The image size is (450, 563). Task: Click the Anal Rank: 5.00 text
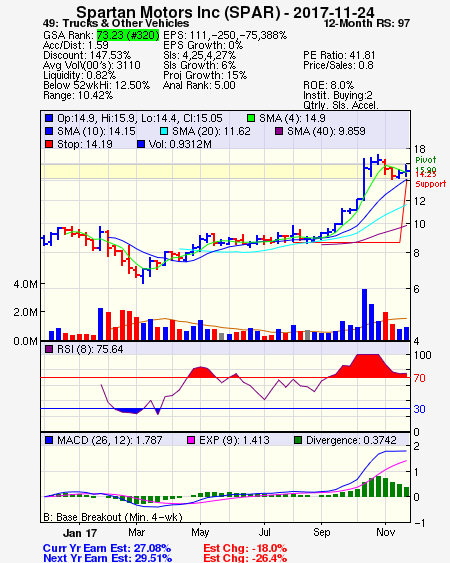199,85
